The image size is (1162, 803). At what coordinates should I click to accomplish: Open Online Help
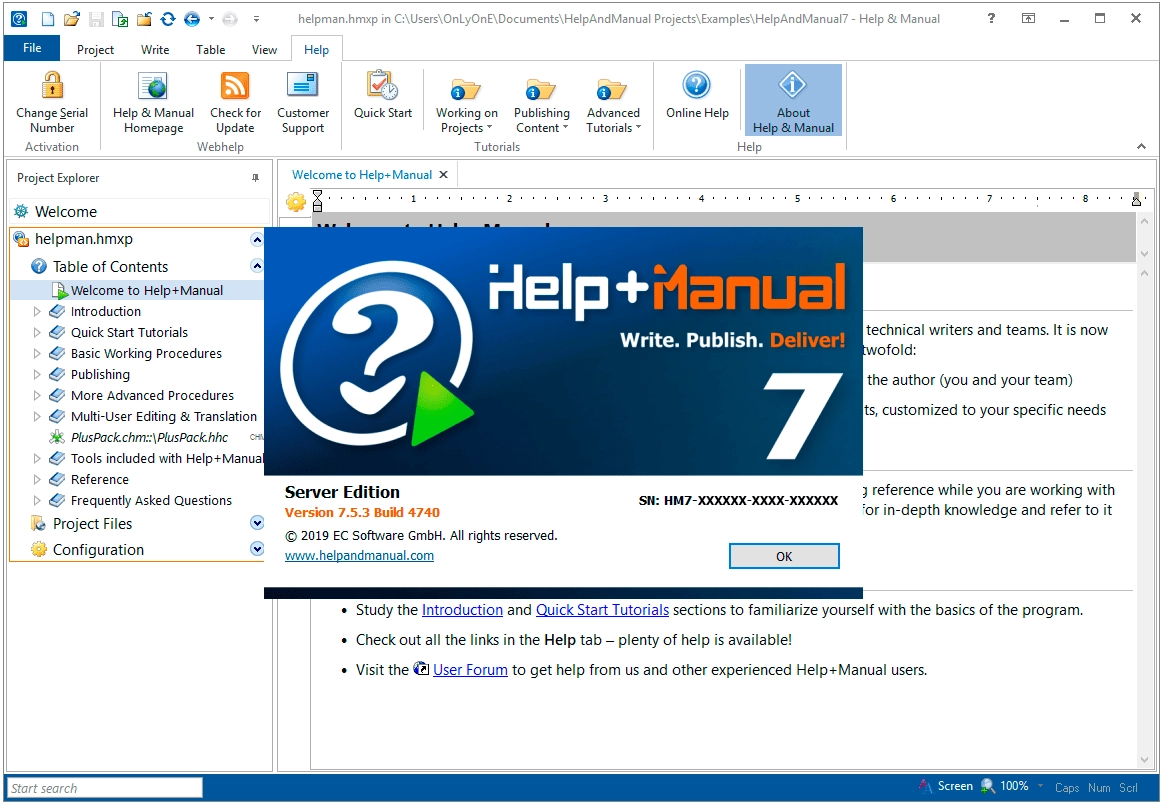pyautogui.click(x=697, y=96)
